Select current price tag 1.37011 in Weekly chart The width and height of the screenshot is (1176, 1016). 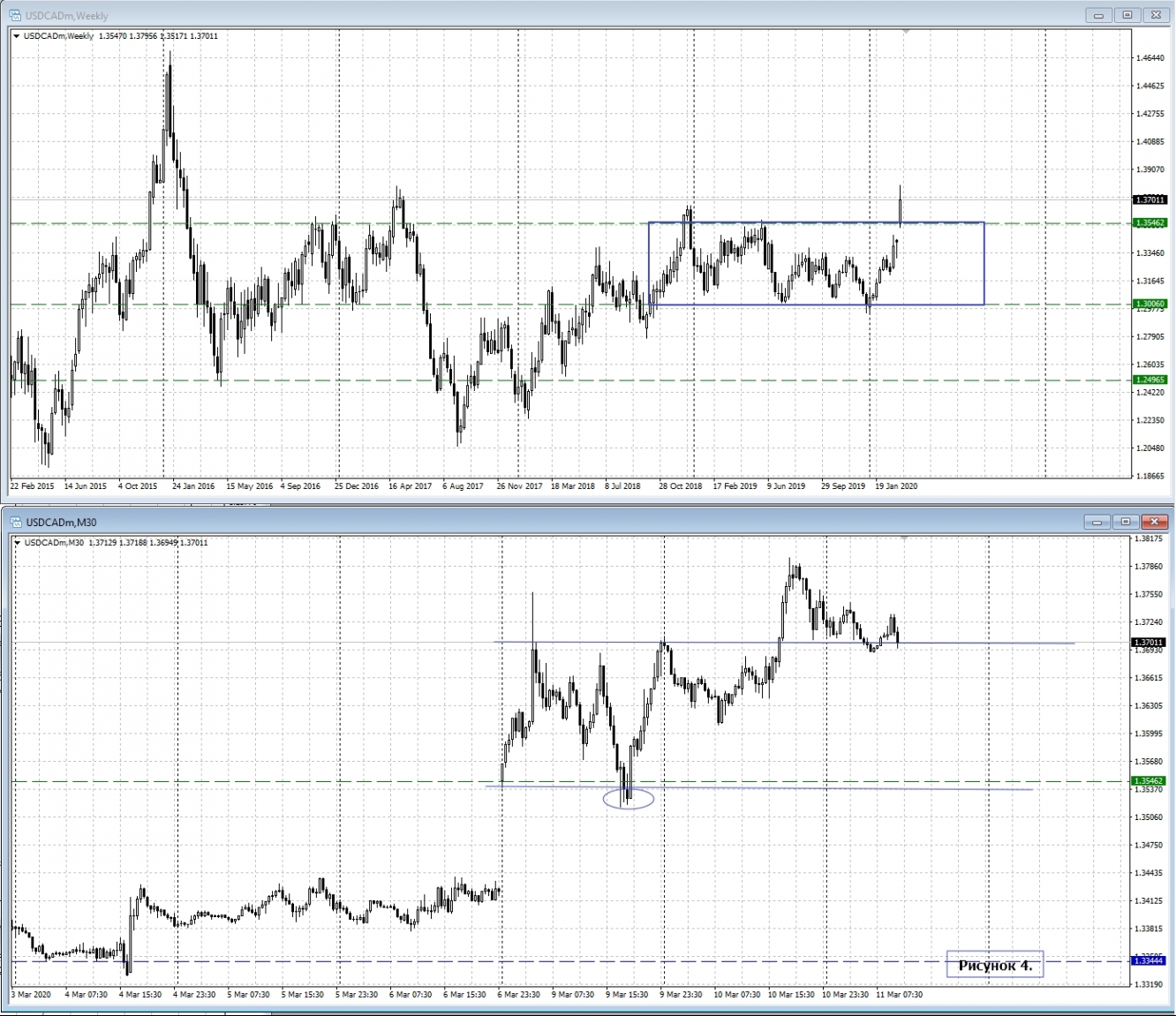[x=1150, y=199]
